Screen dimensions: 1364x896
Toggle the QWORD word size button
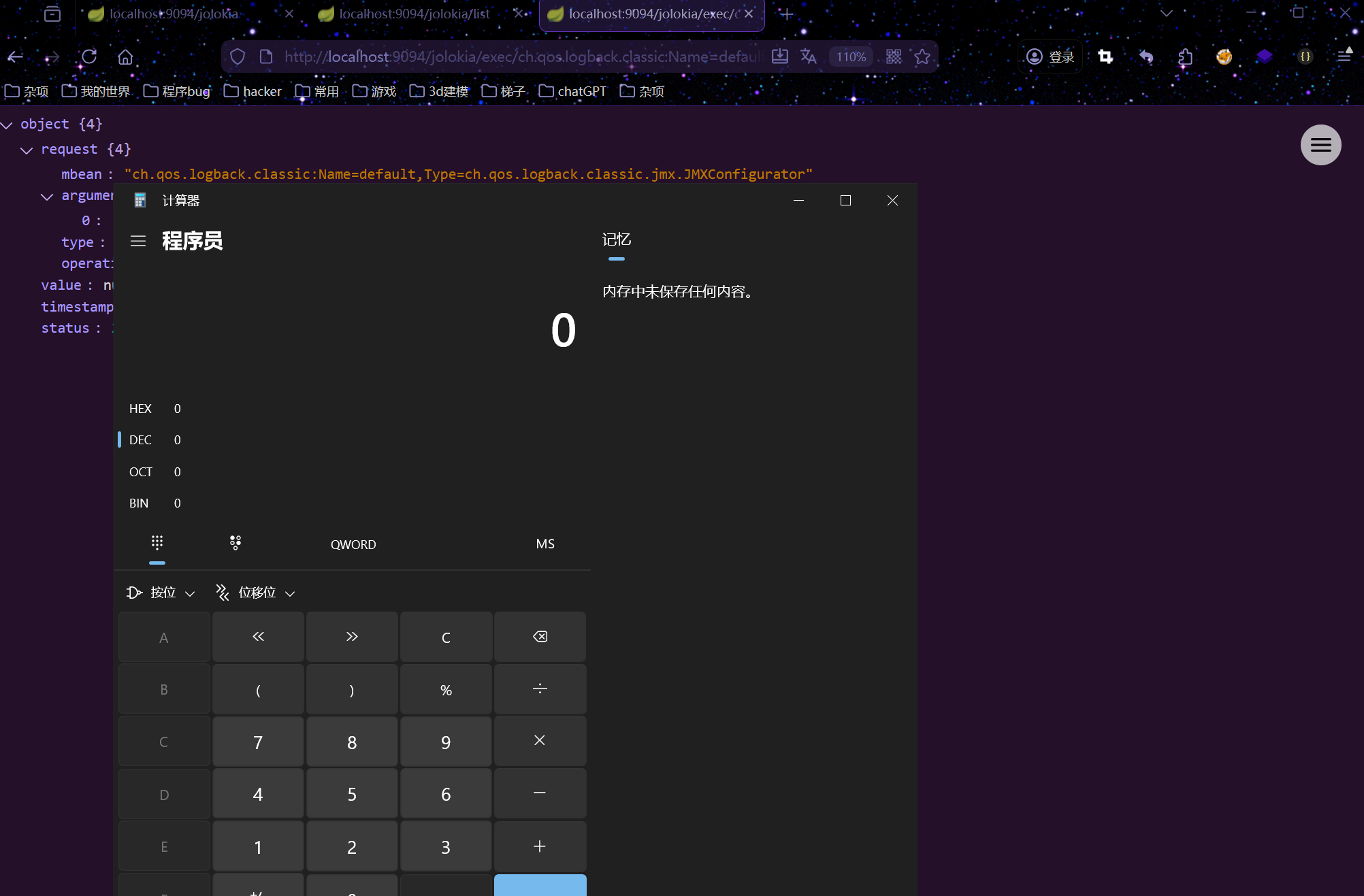tap(353, 544)
